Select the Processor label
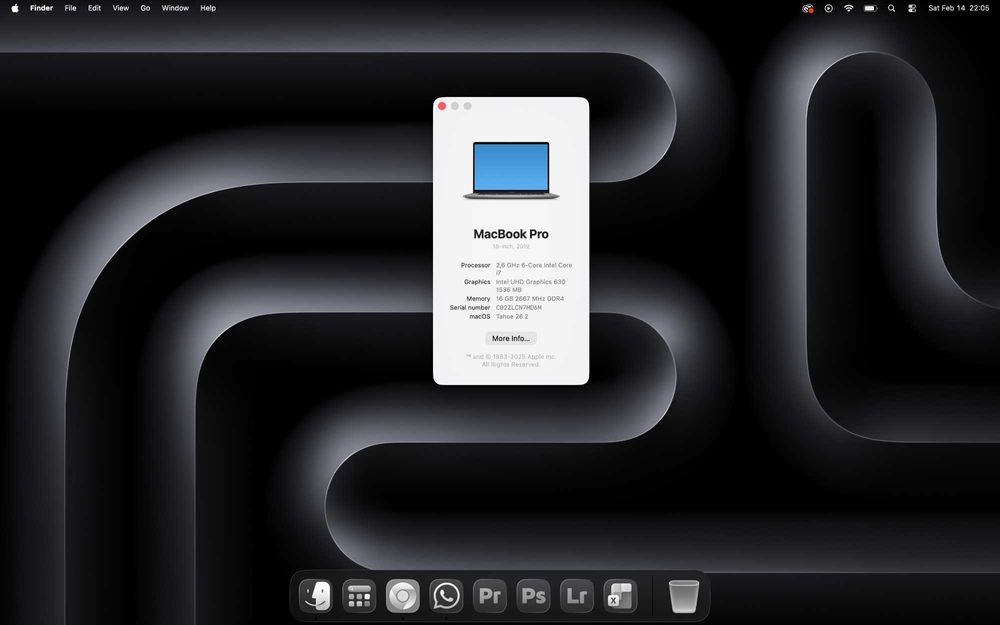The width and height of the screenshot is (1000, 625). (x=476, y=265)
